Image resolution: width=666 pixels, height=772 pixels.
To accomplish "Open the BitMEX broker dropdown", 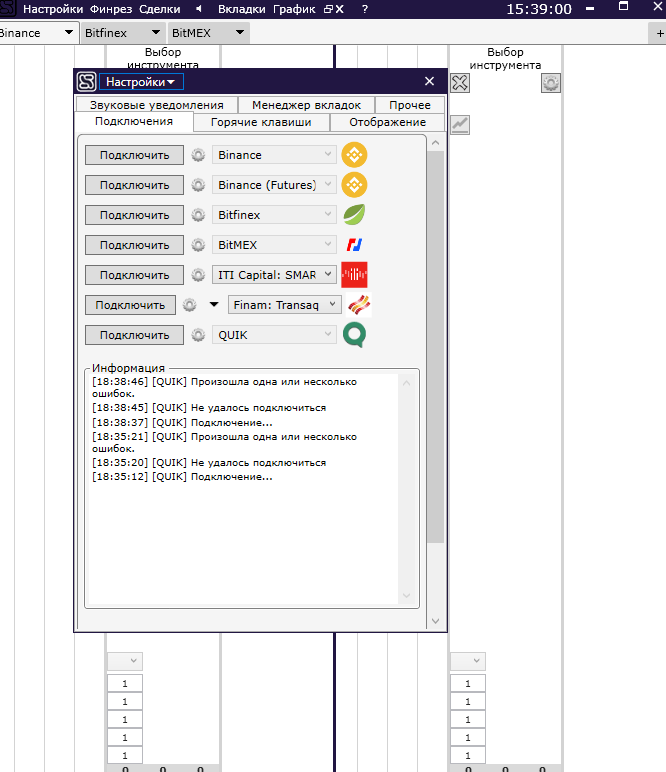I will [274, 245].
